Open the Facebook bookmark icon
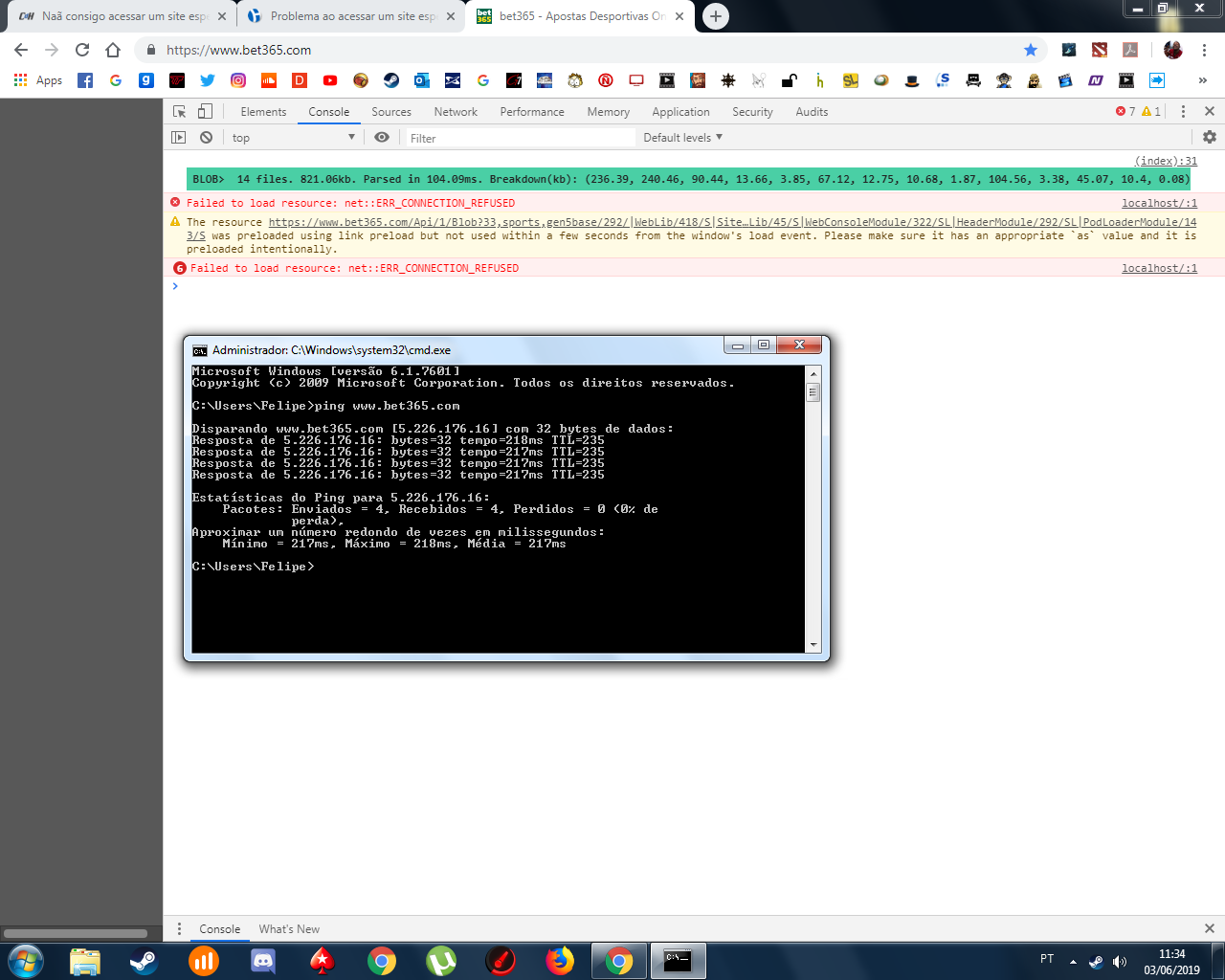Image resolution: width=1225 pixels, height=980 pixels. [85, 80]
